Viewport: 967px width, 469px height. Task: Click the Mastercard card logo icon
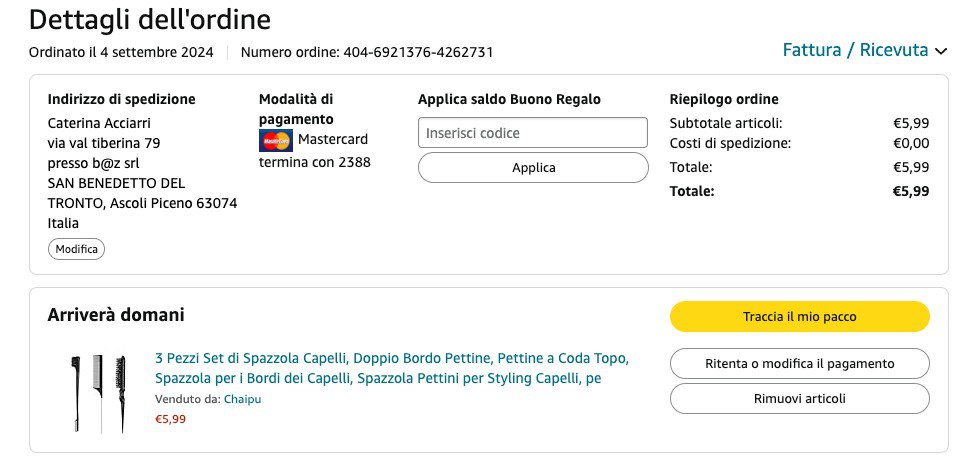tap(276, 140)
